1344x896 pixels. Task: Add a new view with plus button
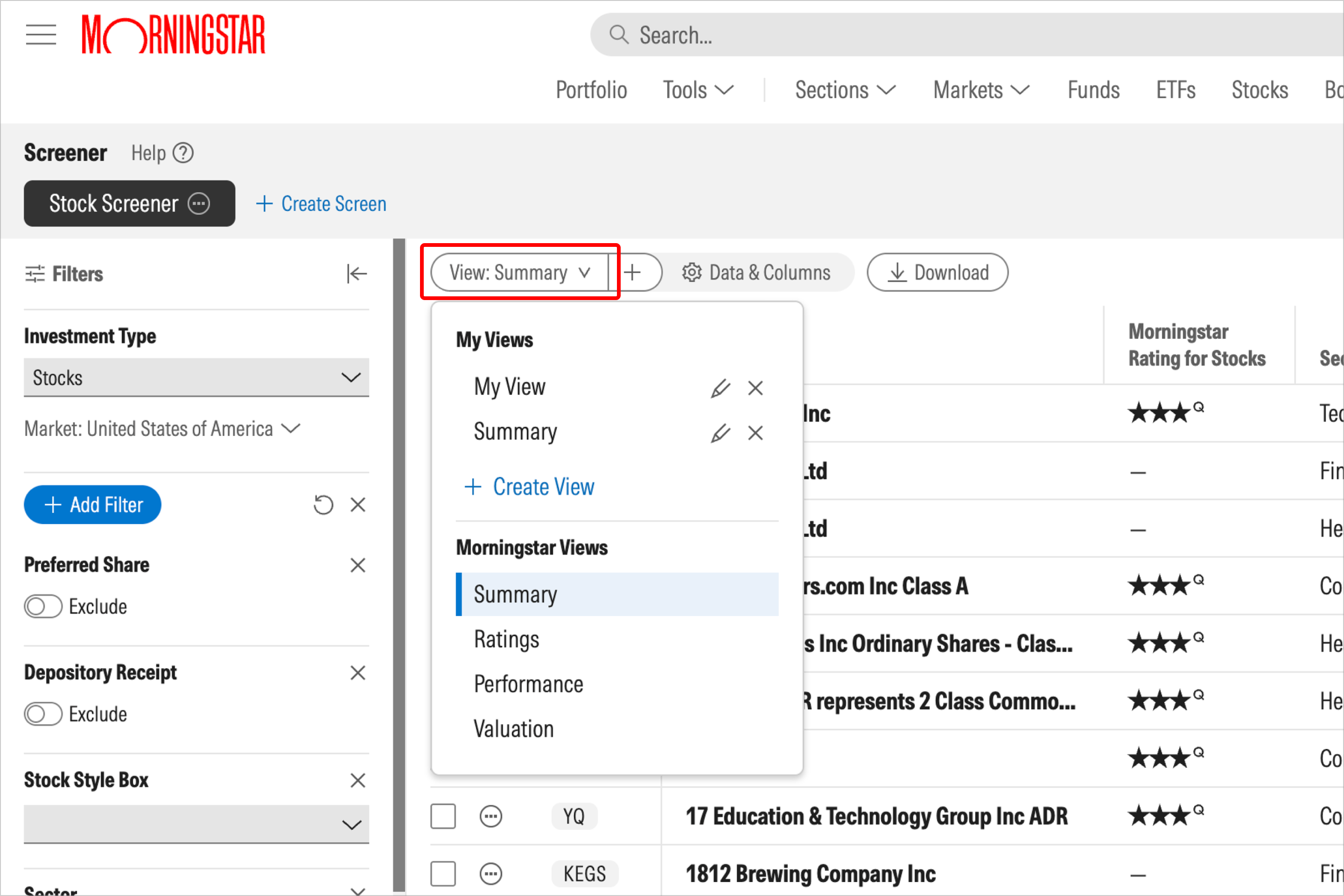(633, 273)
